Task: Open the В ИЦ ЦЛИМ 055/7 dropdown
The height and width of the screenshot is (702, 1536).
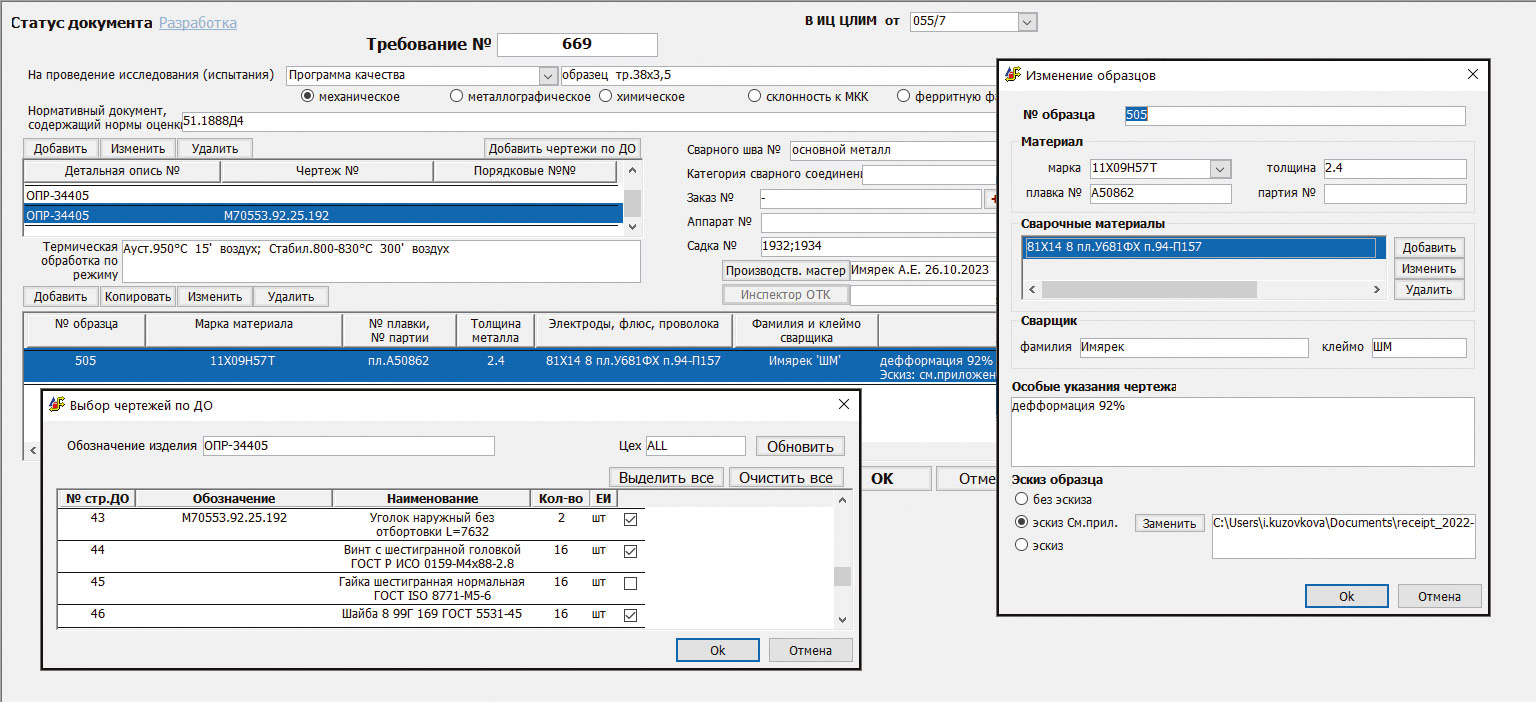Action: tap(1027, 22)
